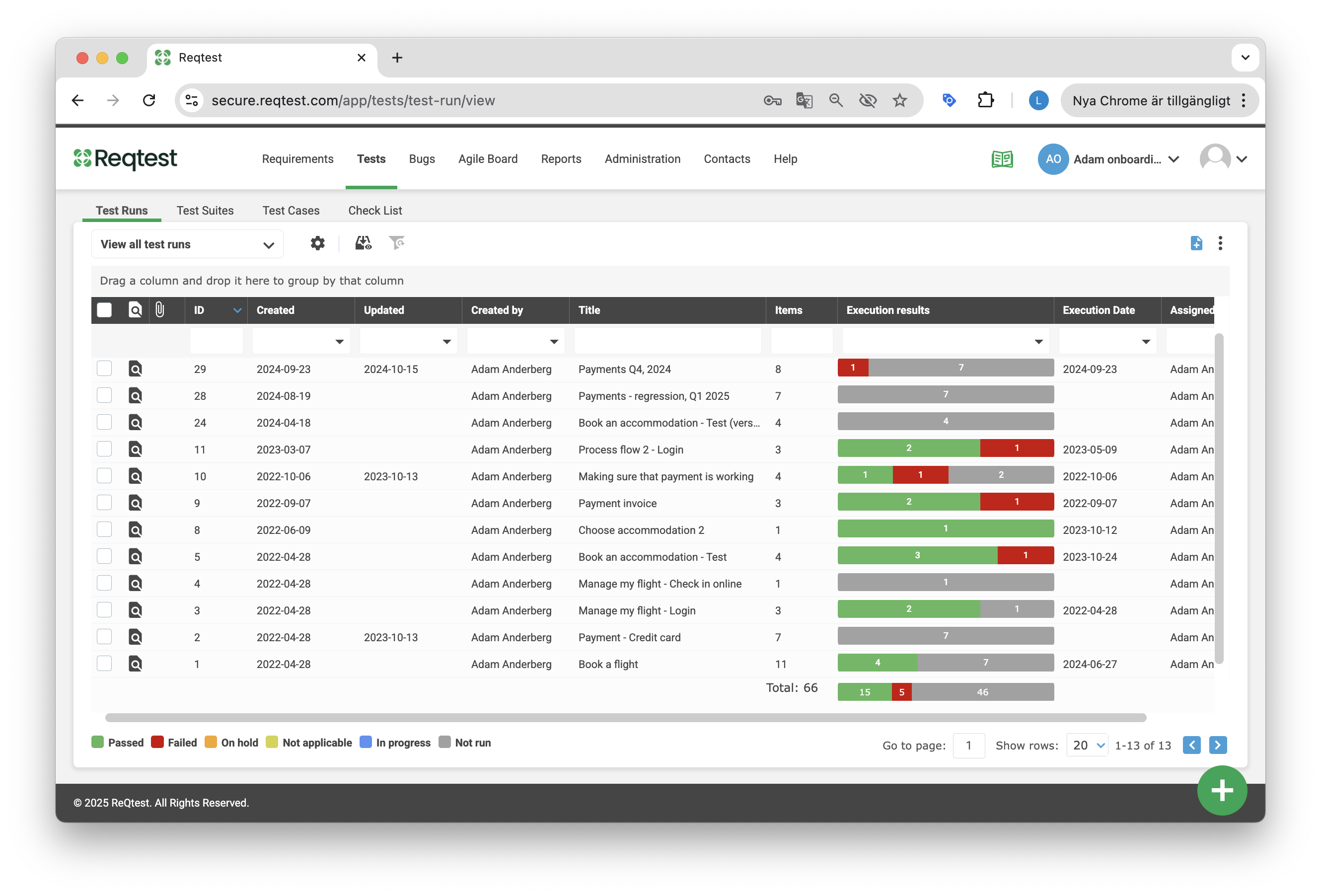Click the Title filter input field

pyautogui.click(x=667, y=341)
